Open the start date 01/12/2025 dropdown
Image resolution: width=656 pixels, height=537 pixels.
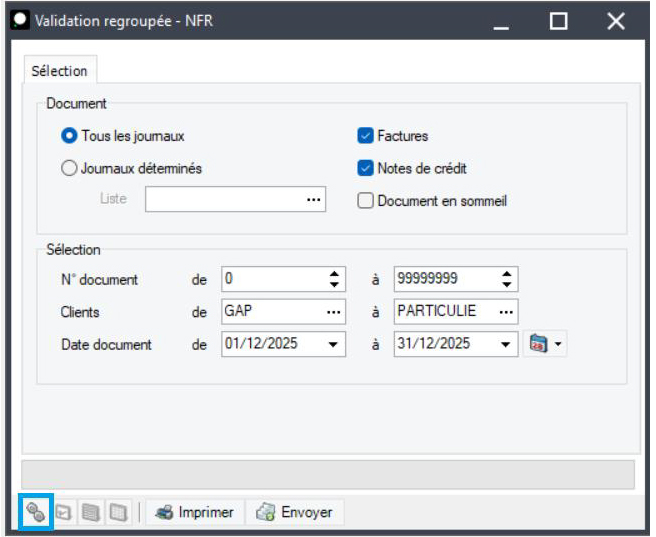click(333, 344)
